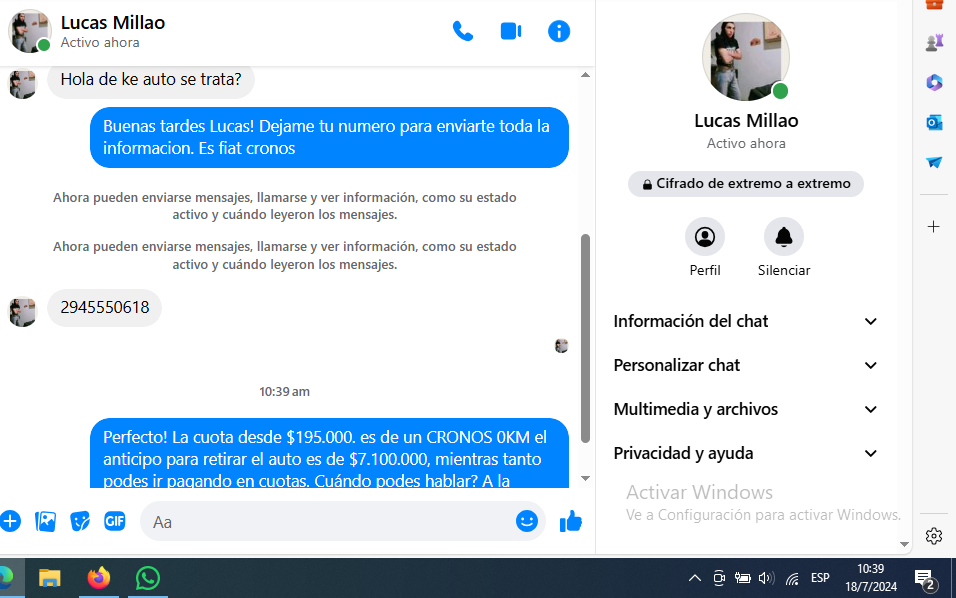956x598 pixels.
Task: Open WhatsApp from the taskbar
Action: (x=148, y=577)
